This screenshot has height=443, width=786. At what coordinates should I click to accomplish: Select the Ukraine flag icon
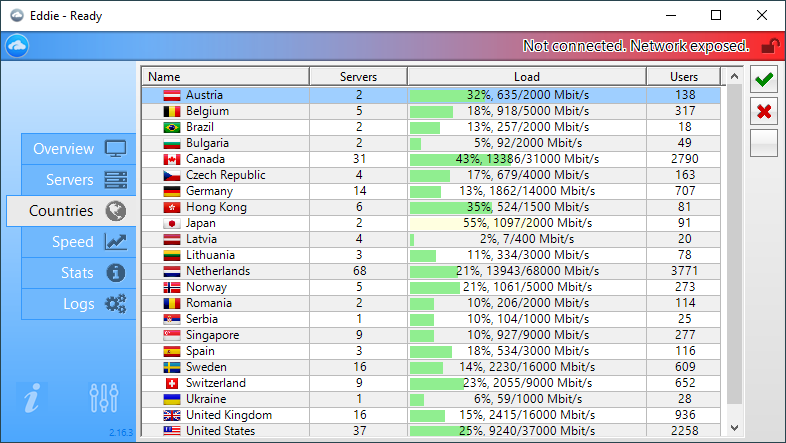pos(171,399)
